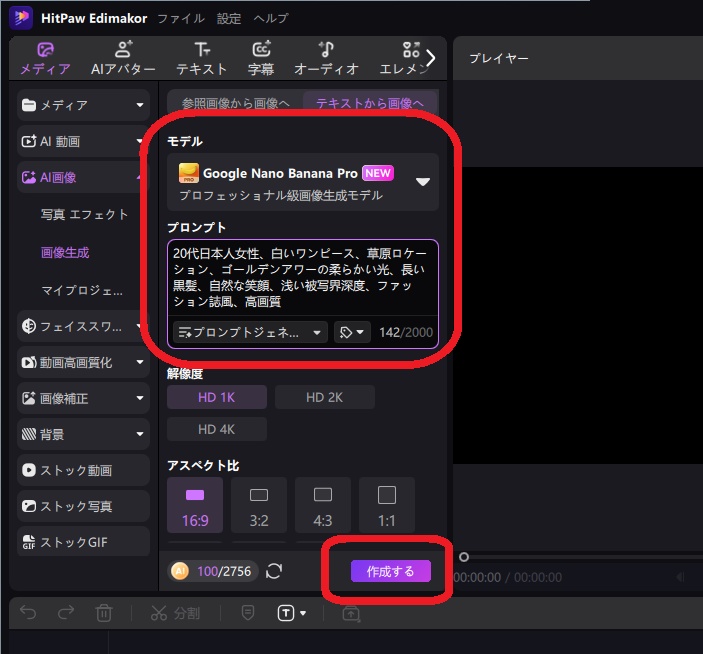Screen dimensions: 703x654
Task: Click the 作成する button
Action: (x=391, y=571)
